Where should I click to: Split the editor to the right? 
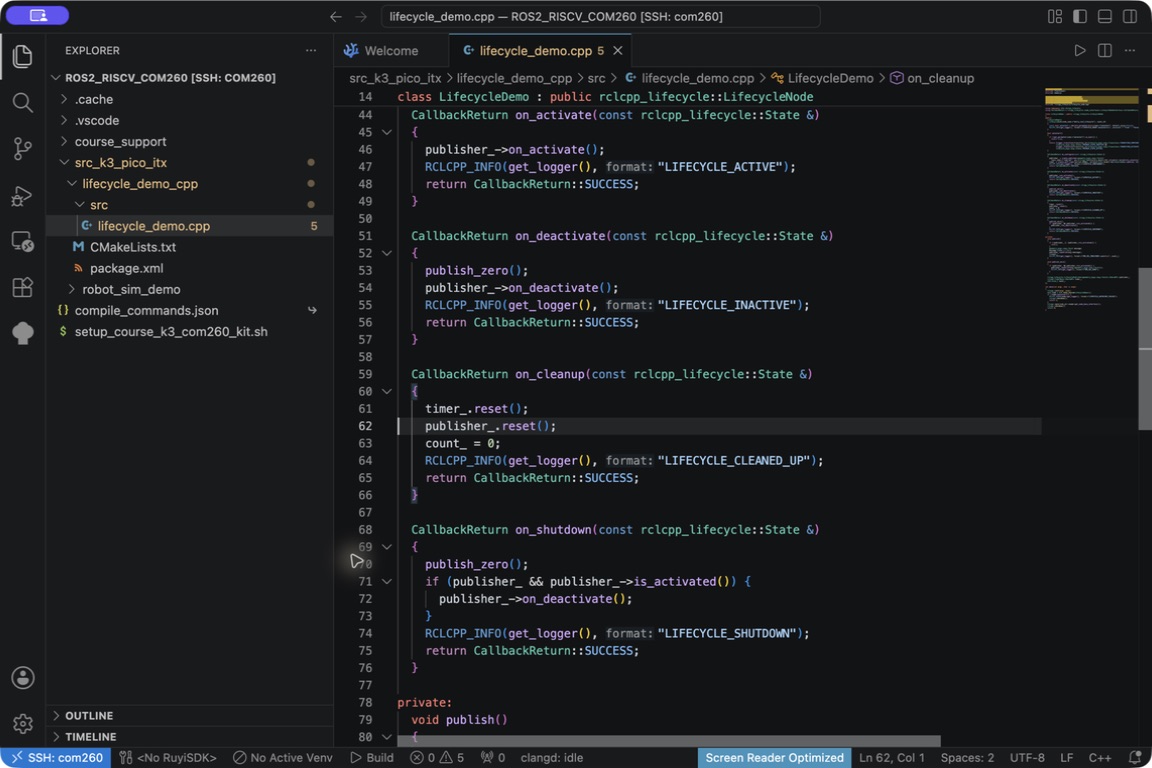click(x=1104, y=51)
